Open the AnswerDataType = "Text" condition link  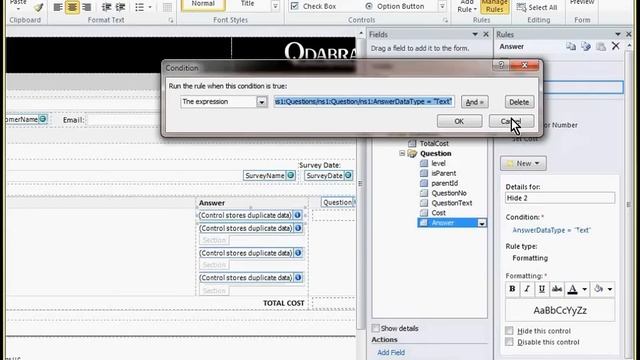pyautogui.click(x=551, y=230)
